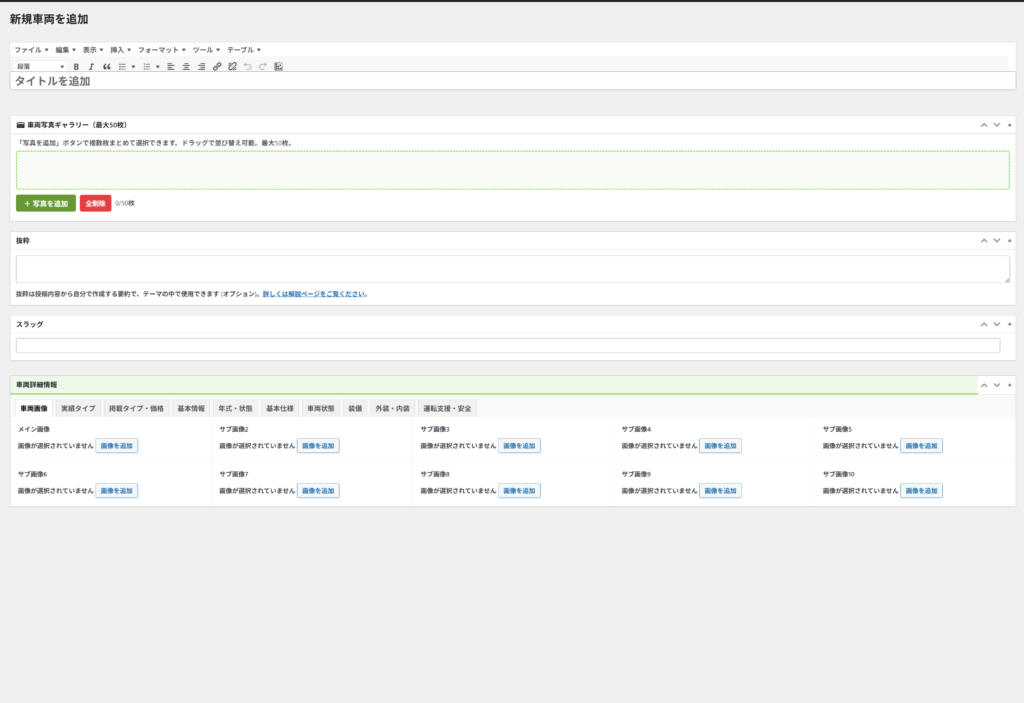Remove link using the unlink icon
This screenshot has height=703, width=1024.
coord(232,67)
